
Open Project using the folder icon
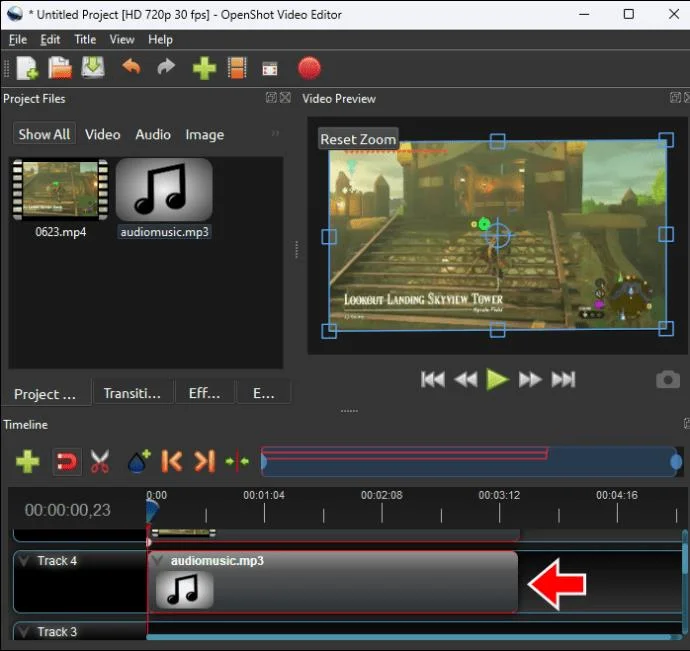click(60, 68)
